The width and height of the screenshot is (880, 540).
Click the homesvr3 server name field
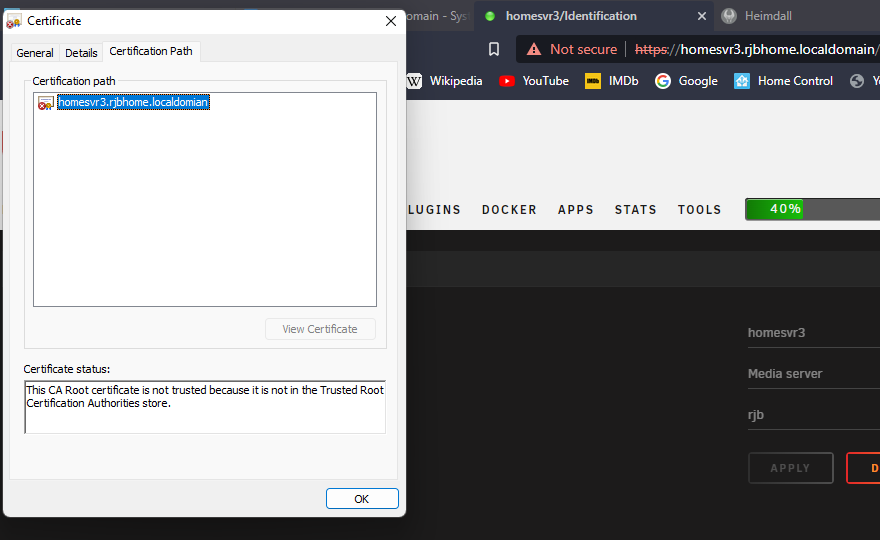(814, 333)
